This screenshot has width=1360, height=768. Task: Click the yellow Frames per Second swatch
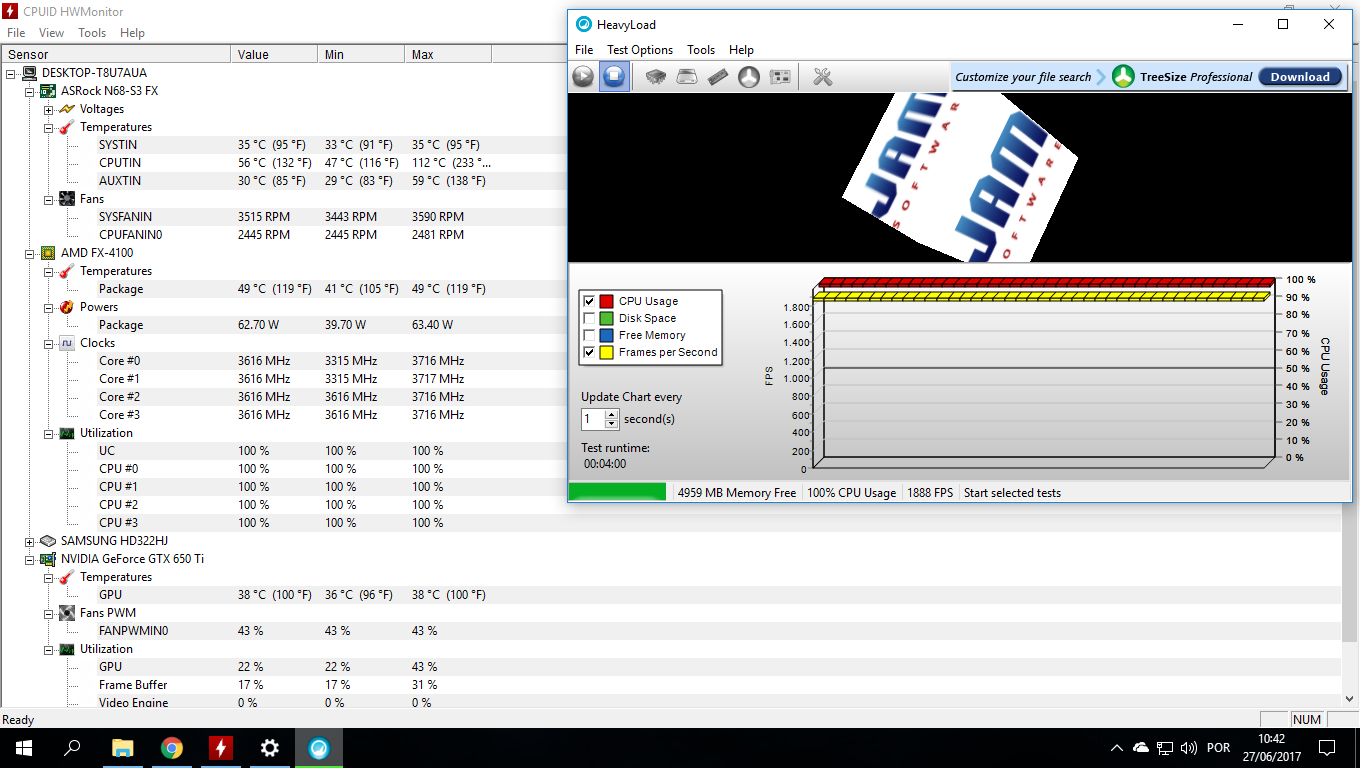point(606,352)
